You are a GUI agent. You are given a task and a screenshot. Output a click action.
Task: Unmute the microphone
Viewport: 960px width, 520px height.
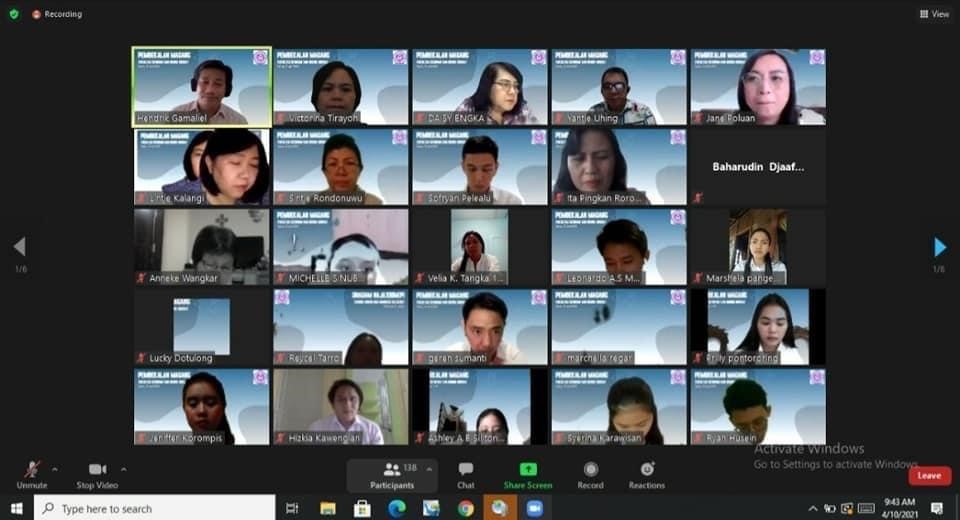[32, 474]
